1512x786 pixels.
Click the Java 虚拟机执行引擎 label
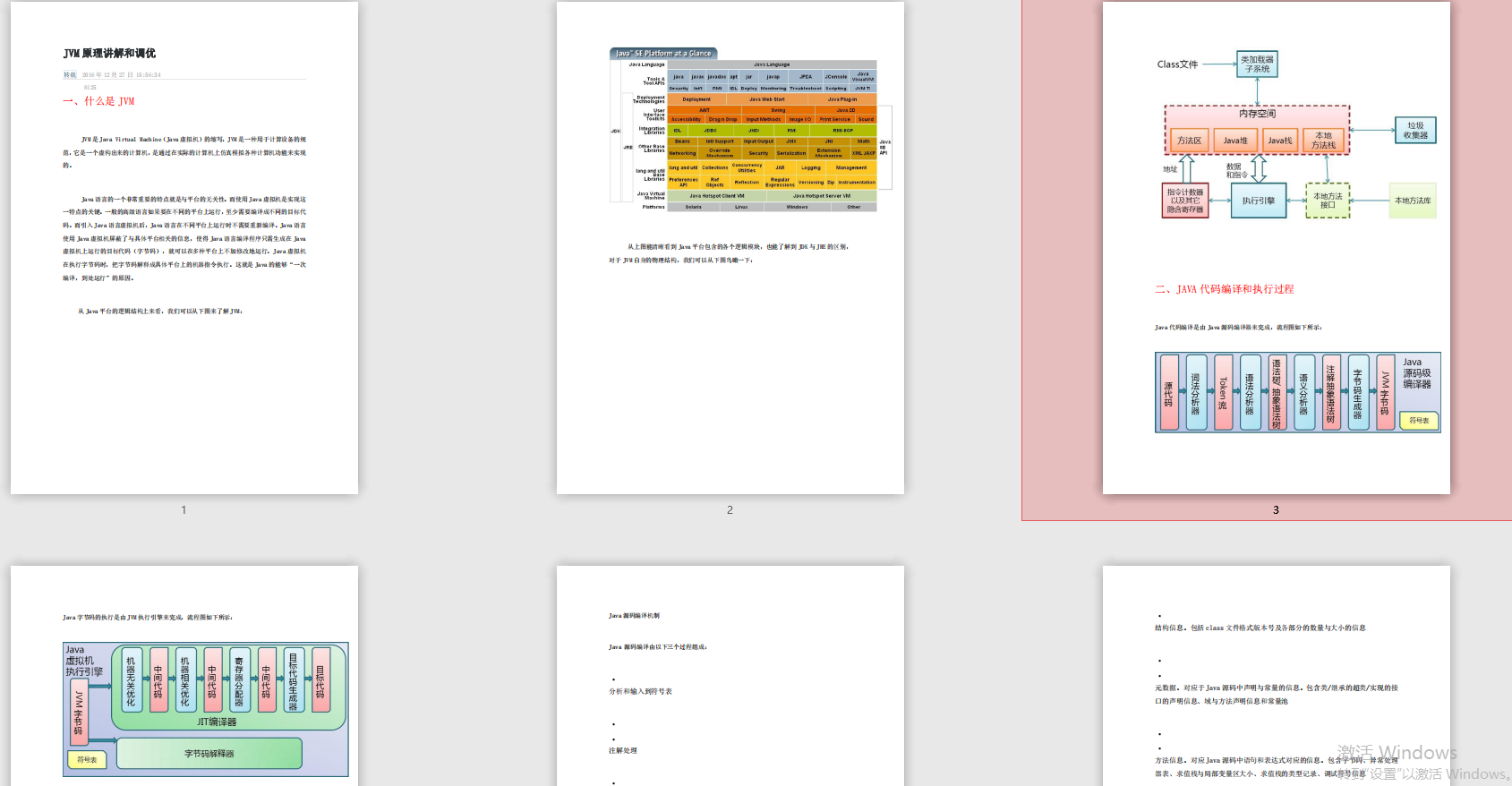pos(83,661)
